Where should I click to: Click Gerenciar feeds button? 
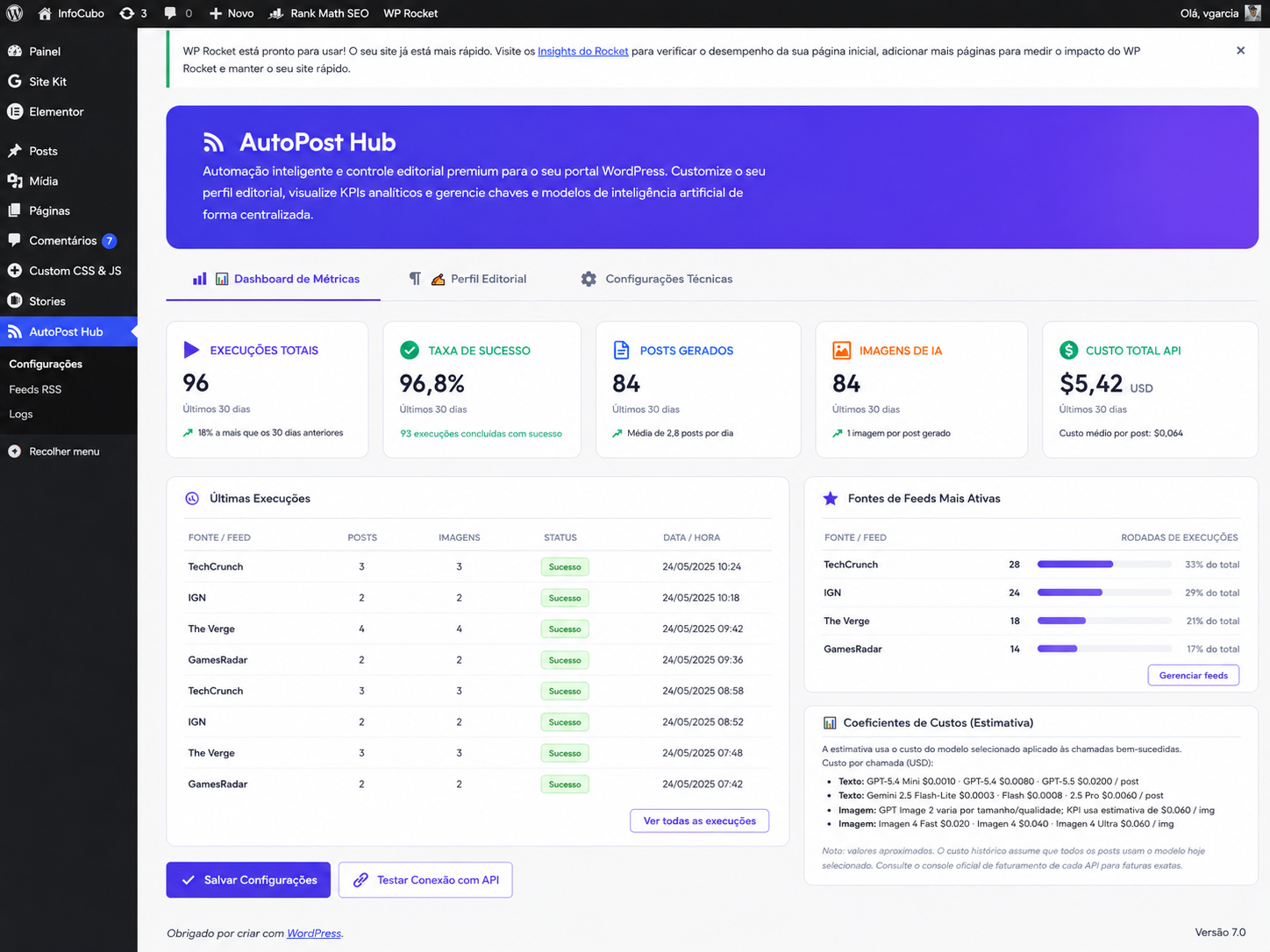click(1194, 675)
